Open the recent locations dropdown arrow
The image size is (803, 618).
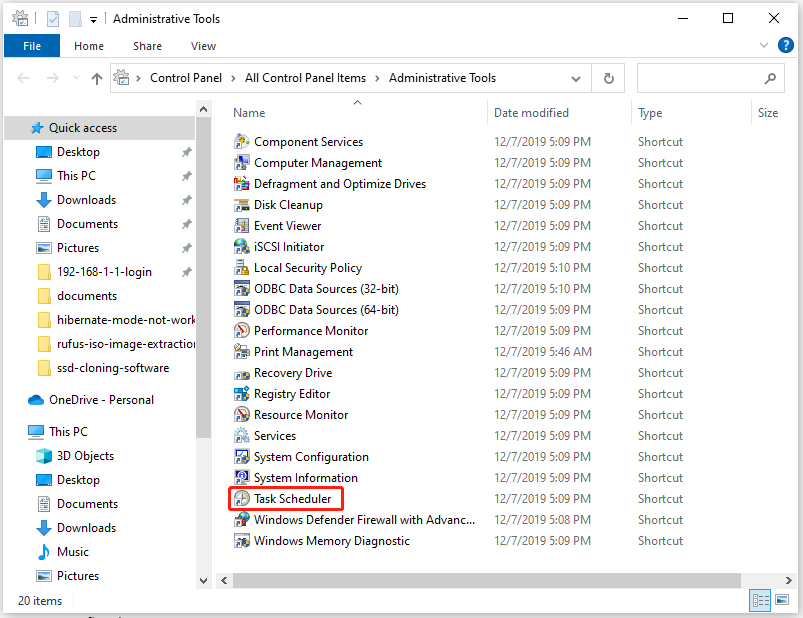76,78
